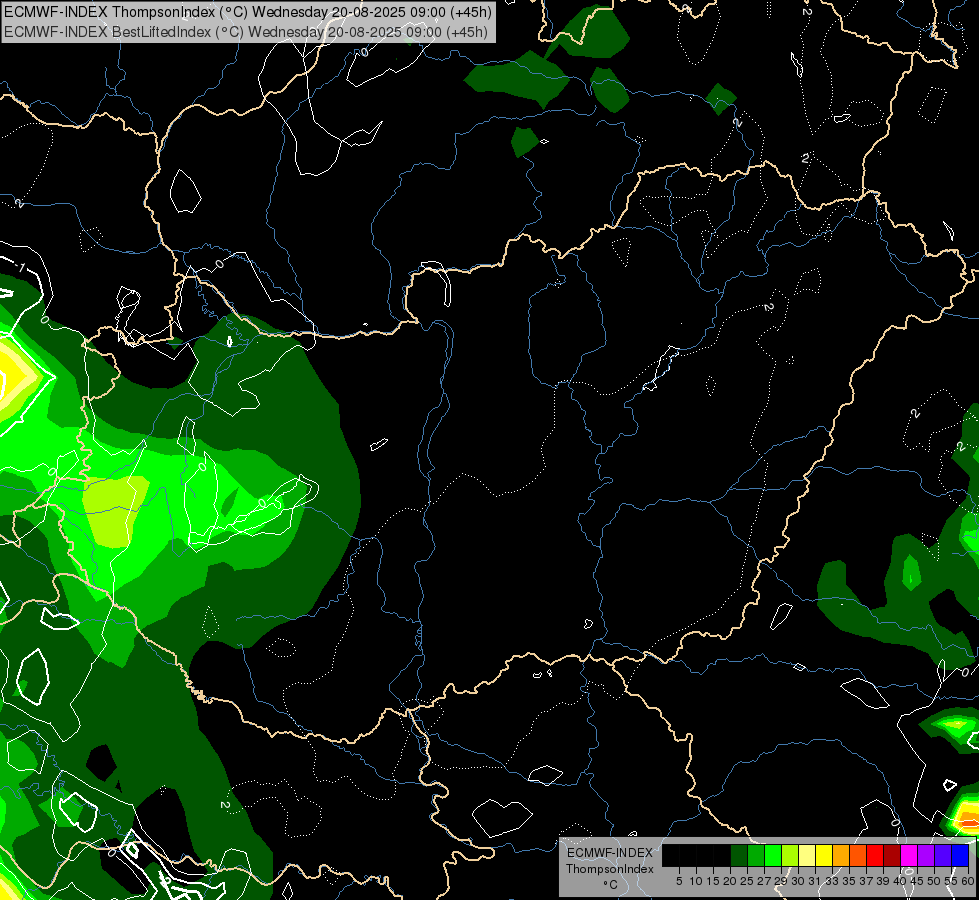This screenshot has height=900, width=979.
Task: Select the dark red 39–40 legend swatch
Action: [x=892, y=855]
